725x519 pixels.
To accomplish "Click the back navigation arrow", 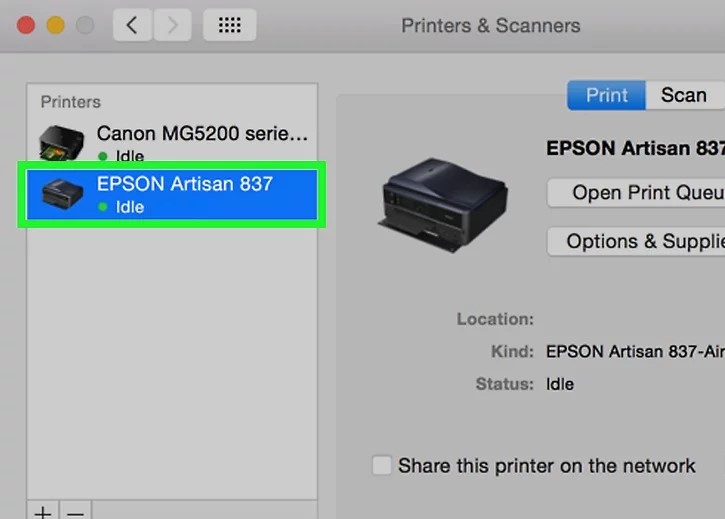I will pyautogui.click(x=132, y=25).
